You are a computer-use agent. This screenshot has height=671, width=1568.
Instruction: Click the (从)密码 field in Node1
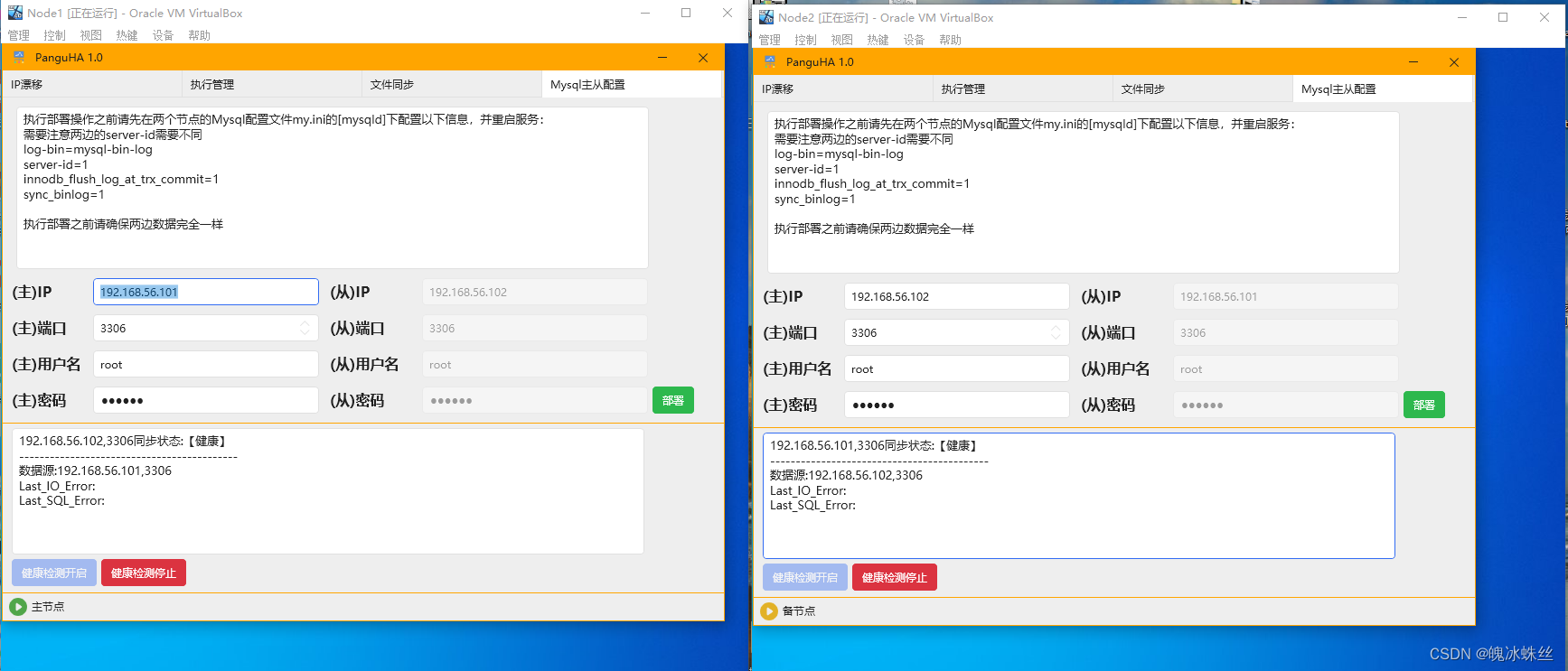coord(535,400)
